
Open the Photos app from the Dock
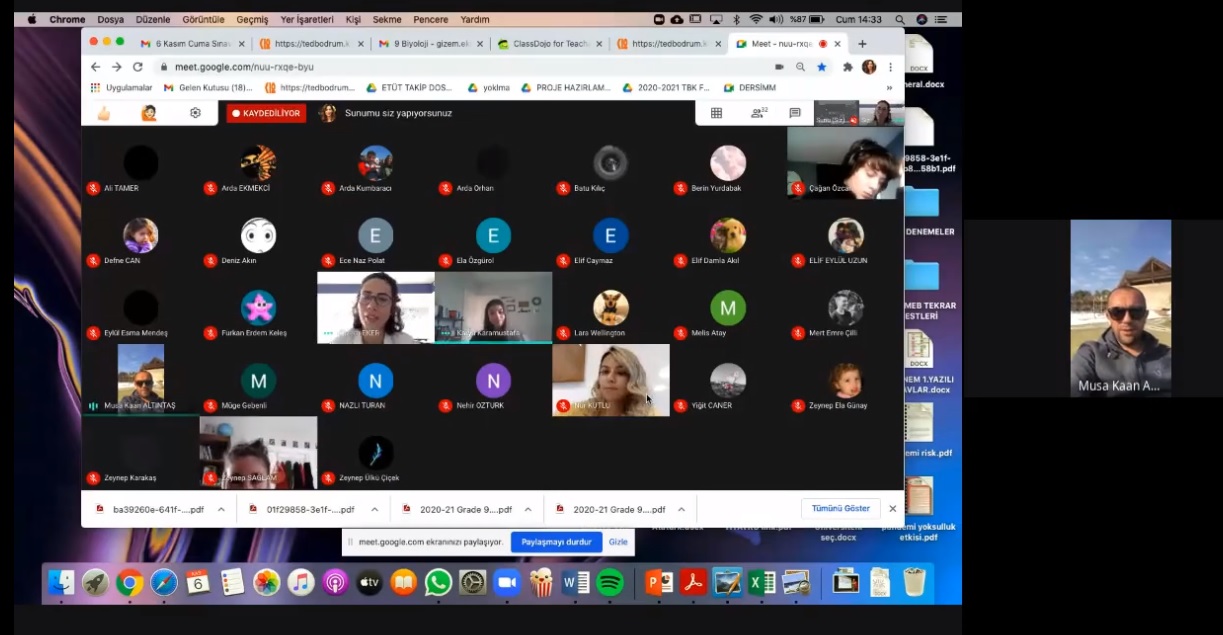pyautogui.click(x=266, y=583)
